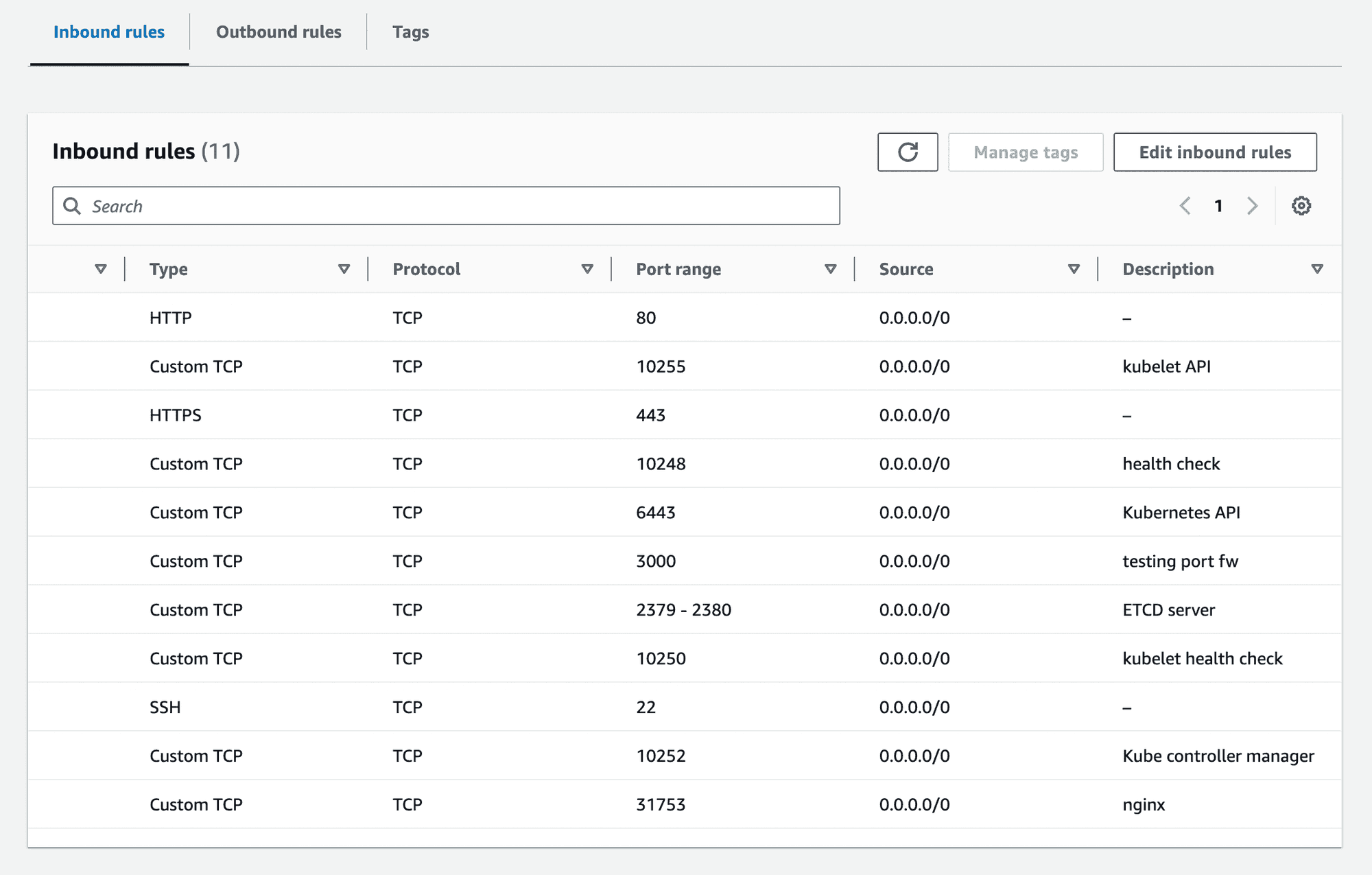This screenshot has width=1372, height=875.
Task: Click source 0.0.0.0/0 in the nginx row
Action: tap(914, 804)
